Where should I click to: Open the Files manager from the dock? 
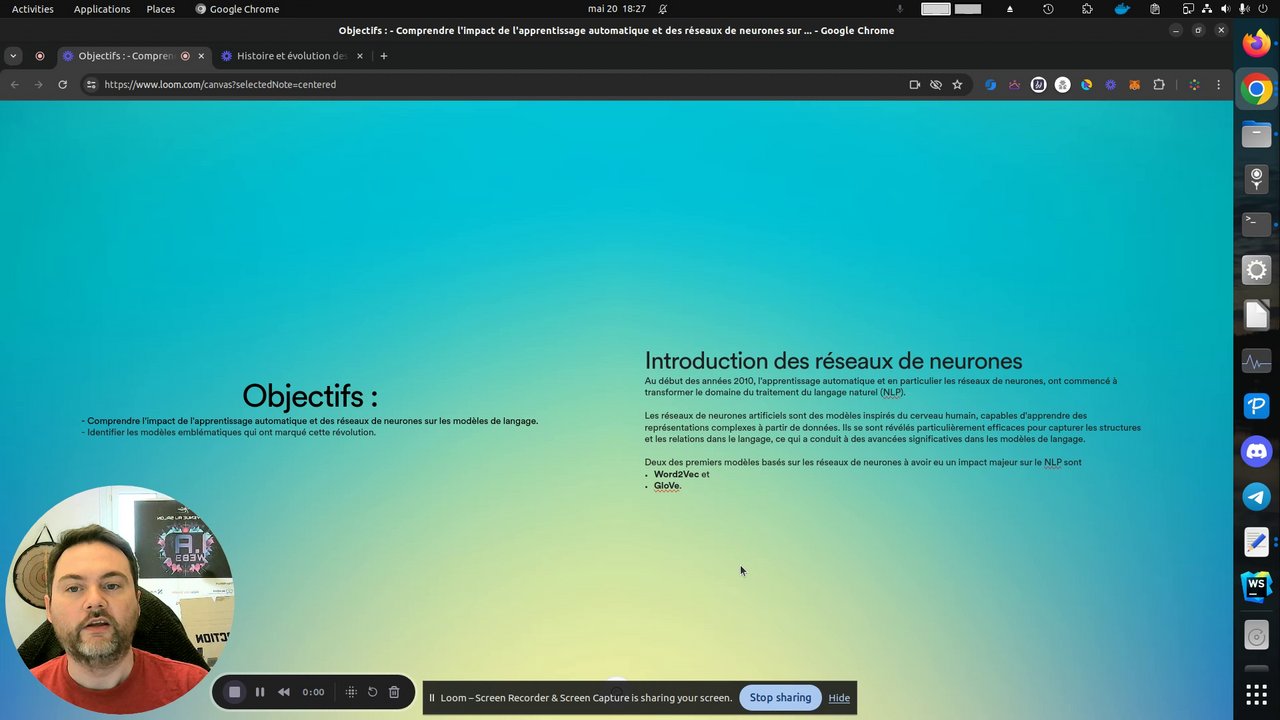pos(1257,134)
